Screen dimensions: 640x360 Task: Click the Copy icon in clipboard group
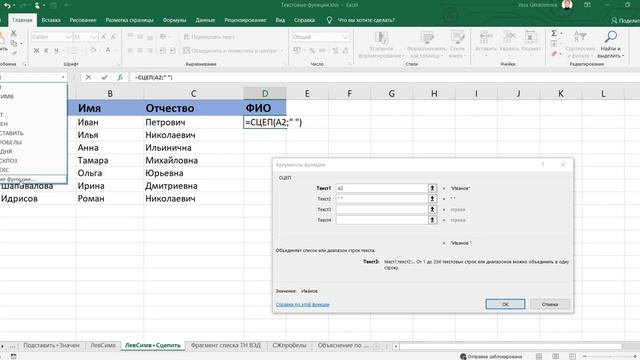click(14, 43)
